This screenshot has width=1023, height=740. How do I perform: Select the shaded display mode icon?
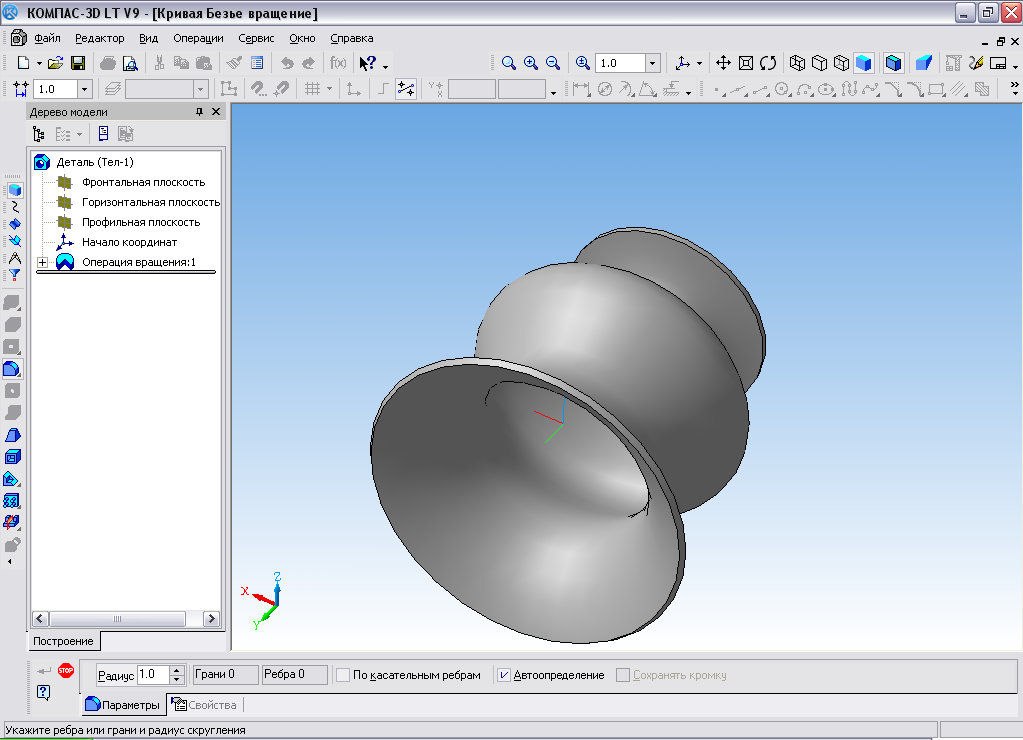click(862, 62)
